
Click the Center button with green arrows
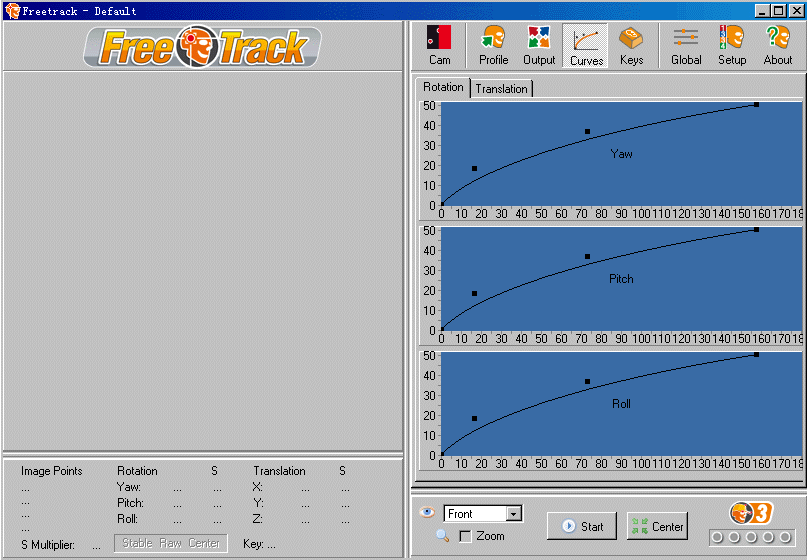click(657, 526)
